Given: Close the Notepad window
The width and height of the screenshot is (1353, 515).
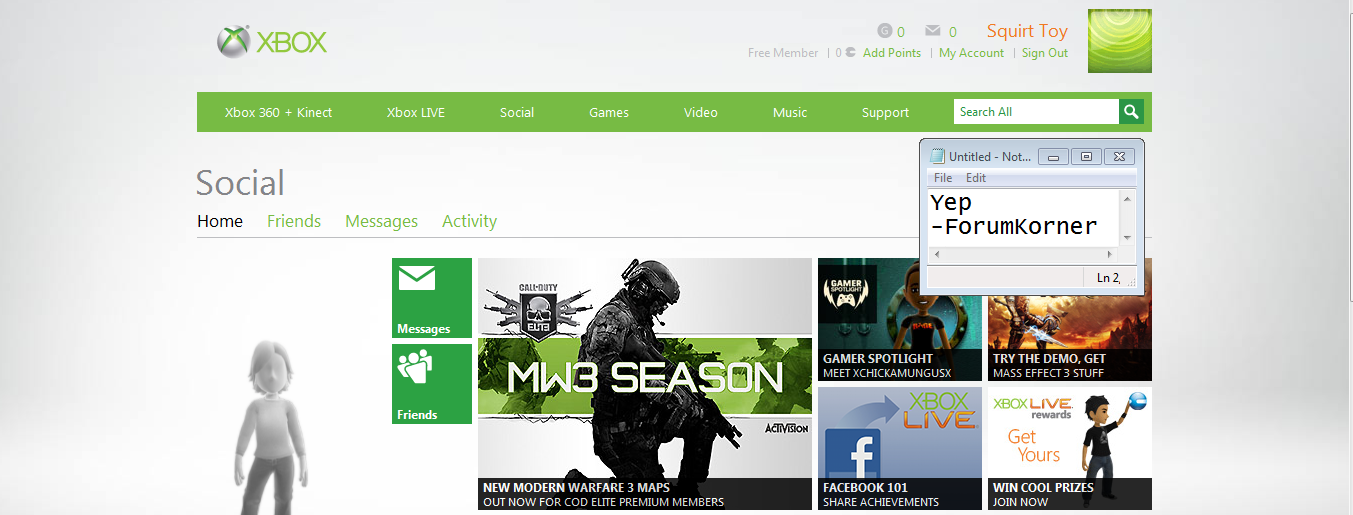Looking at the screenshot, I should click(x=1120, y=157).
